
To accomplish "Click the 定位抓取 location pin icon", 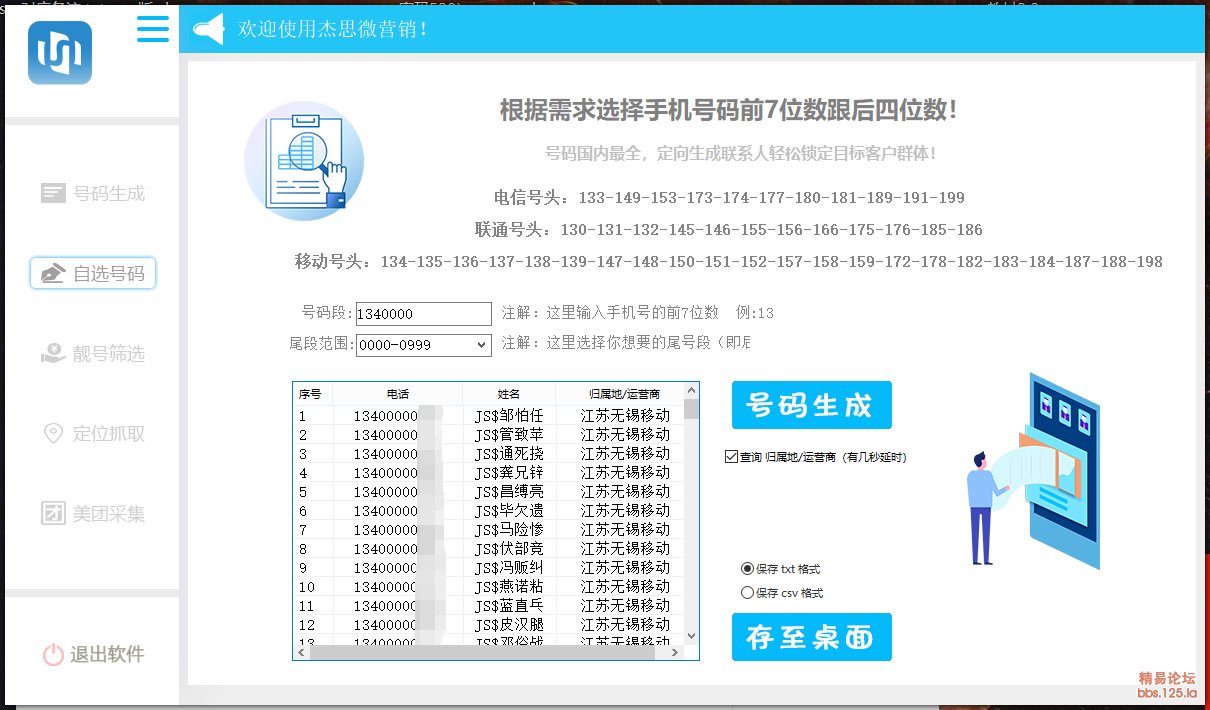I will tap(53, 433).
